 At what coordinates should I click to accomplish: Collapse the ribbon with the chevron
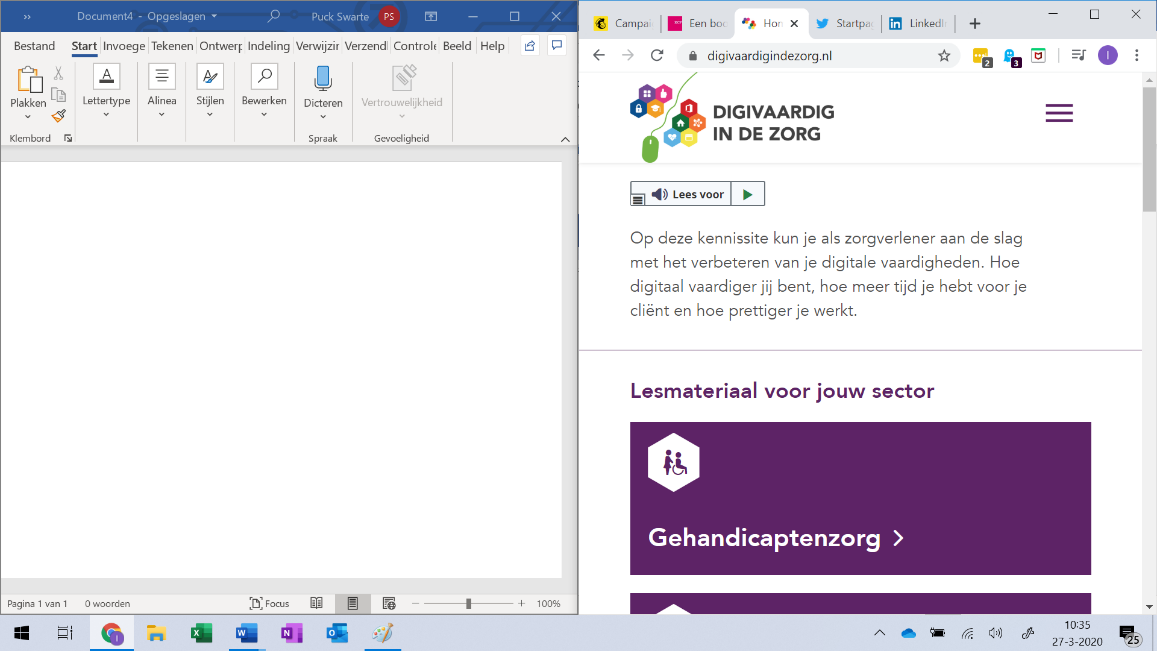pos(565,139)
